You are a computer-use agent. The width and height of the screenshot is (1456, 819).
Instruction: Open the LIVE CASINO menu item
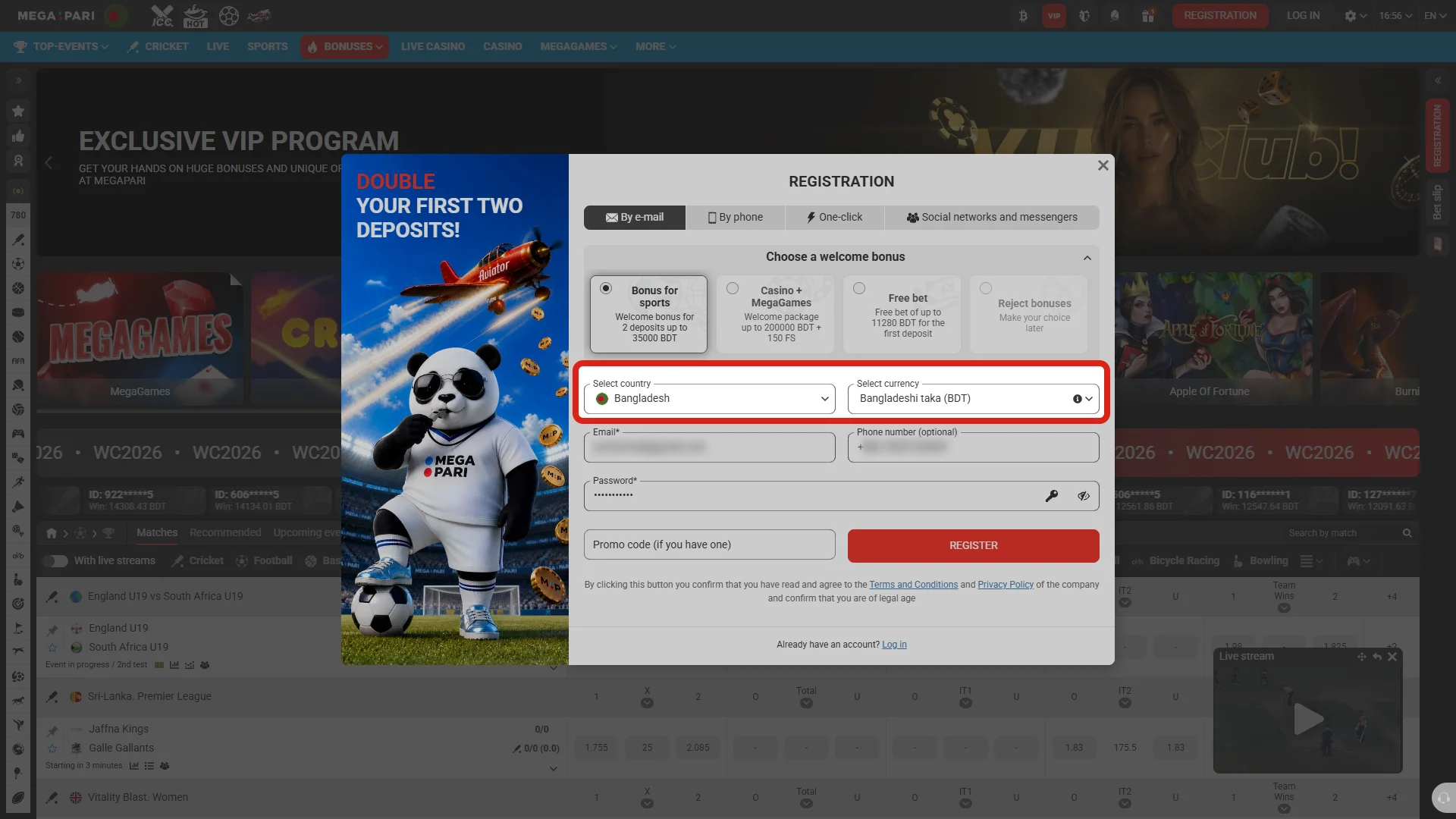pyautogui.click(x=433, y=46)
